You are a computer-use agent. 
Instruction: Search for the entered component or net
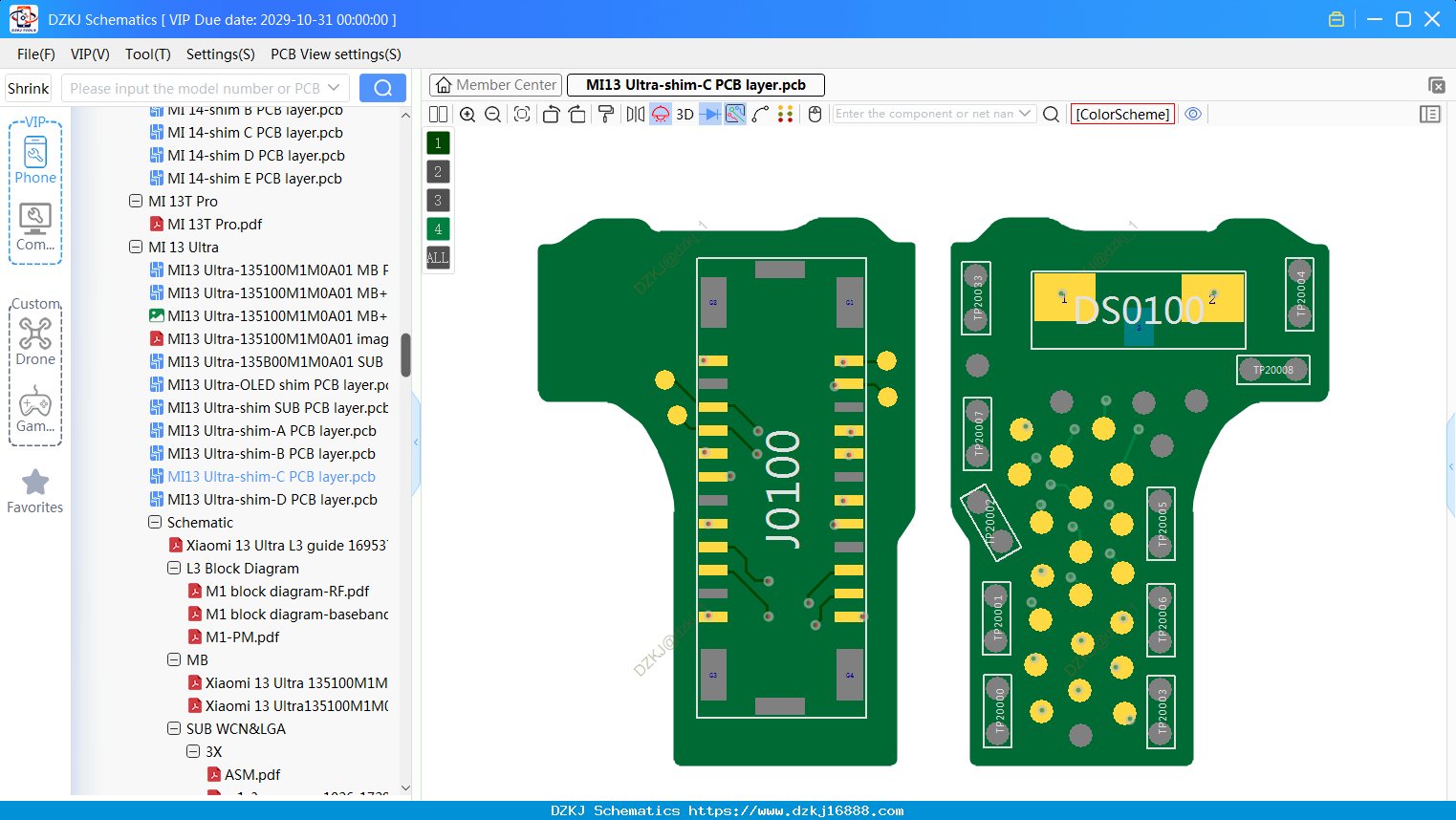pyautogui.click(x=1051, y=115)
